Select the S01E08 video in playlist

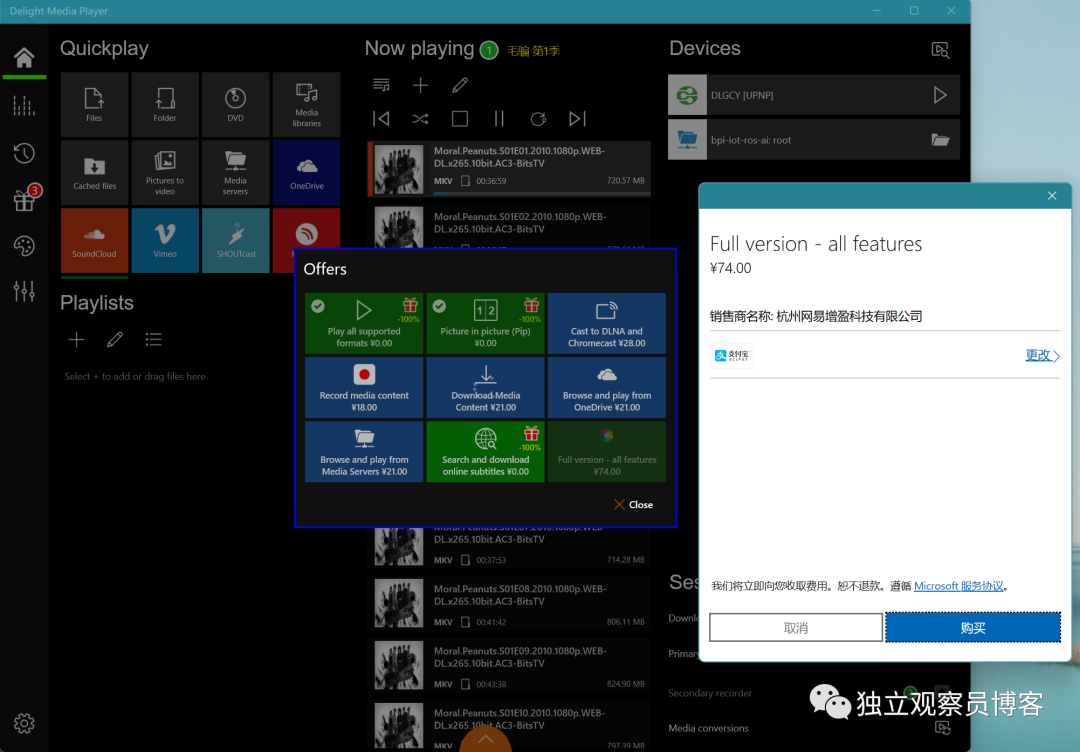(509, 604)
